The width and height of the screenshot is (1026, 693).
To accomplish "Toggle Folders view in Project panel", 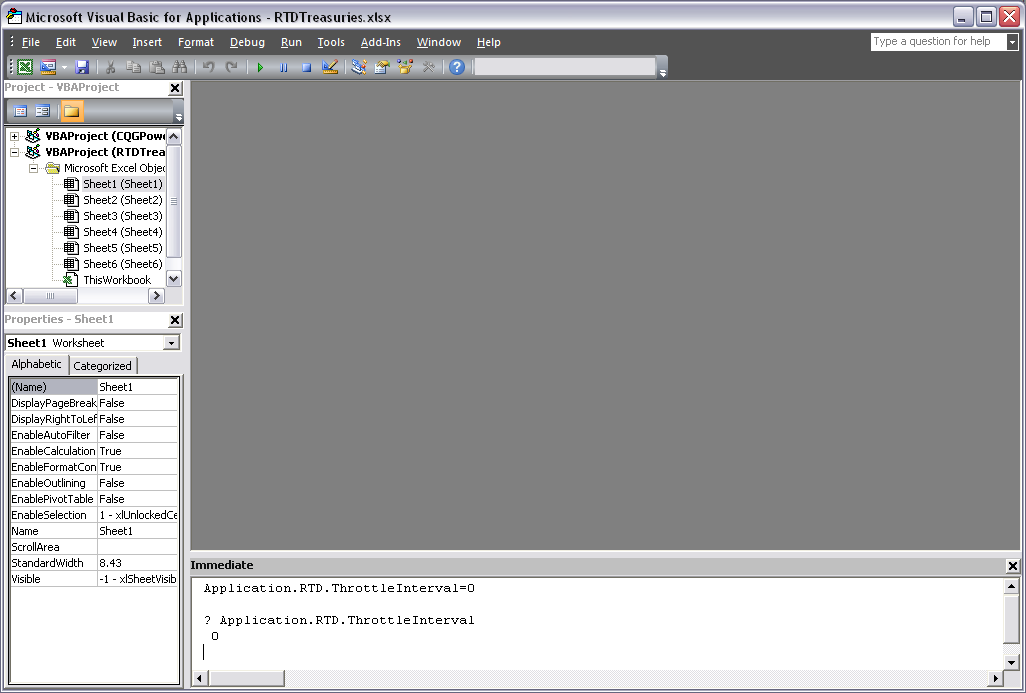I will [x=72, y=111].
